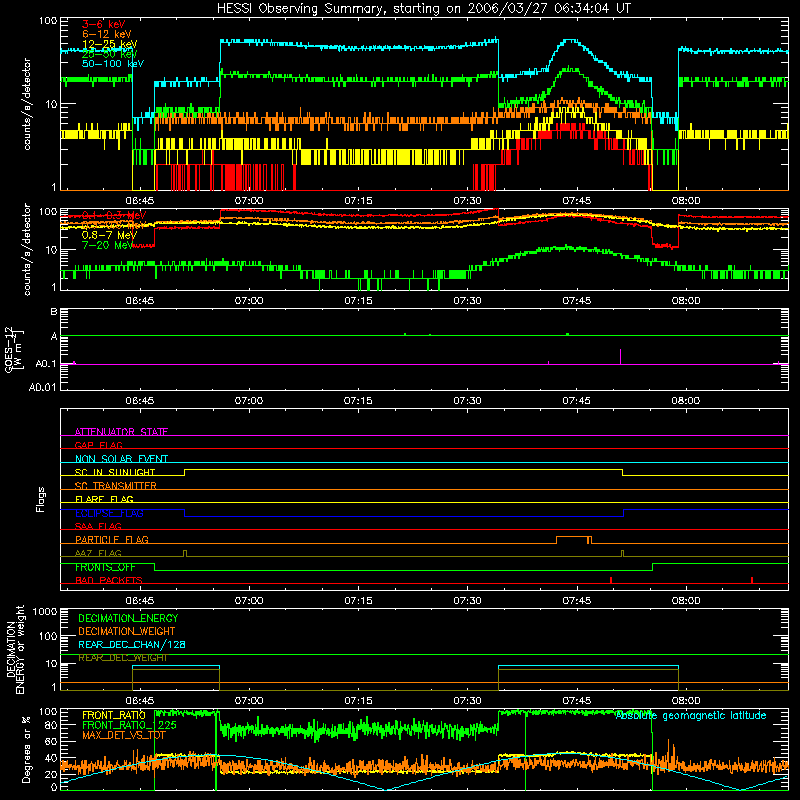
Task: Click the "GOES-12" axis label
Action: pyautogui.click(x=9, y=350)
